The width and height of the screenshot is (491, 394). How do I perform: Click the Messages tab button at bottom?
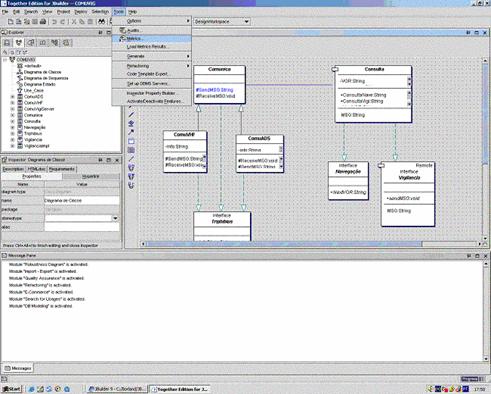[18, 368]
